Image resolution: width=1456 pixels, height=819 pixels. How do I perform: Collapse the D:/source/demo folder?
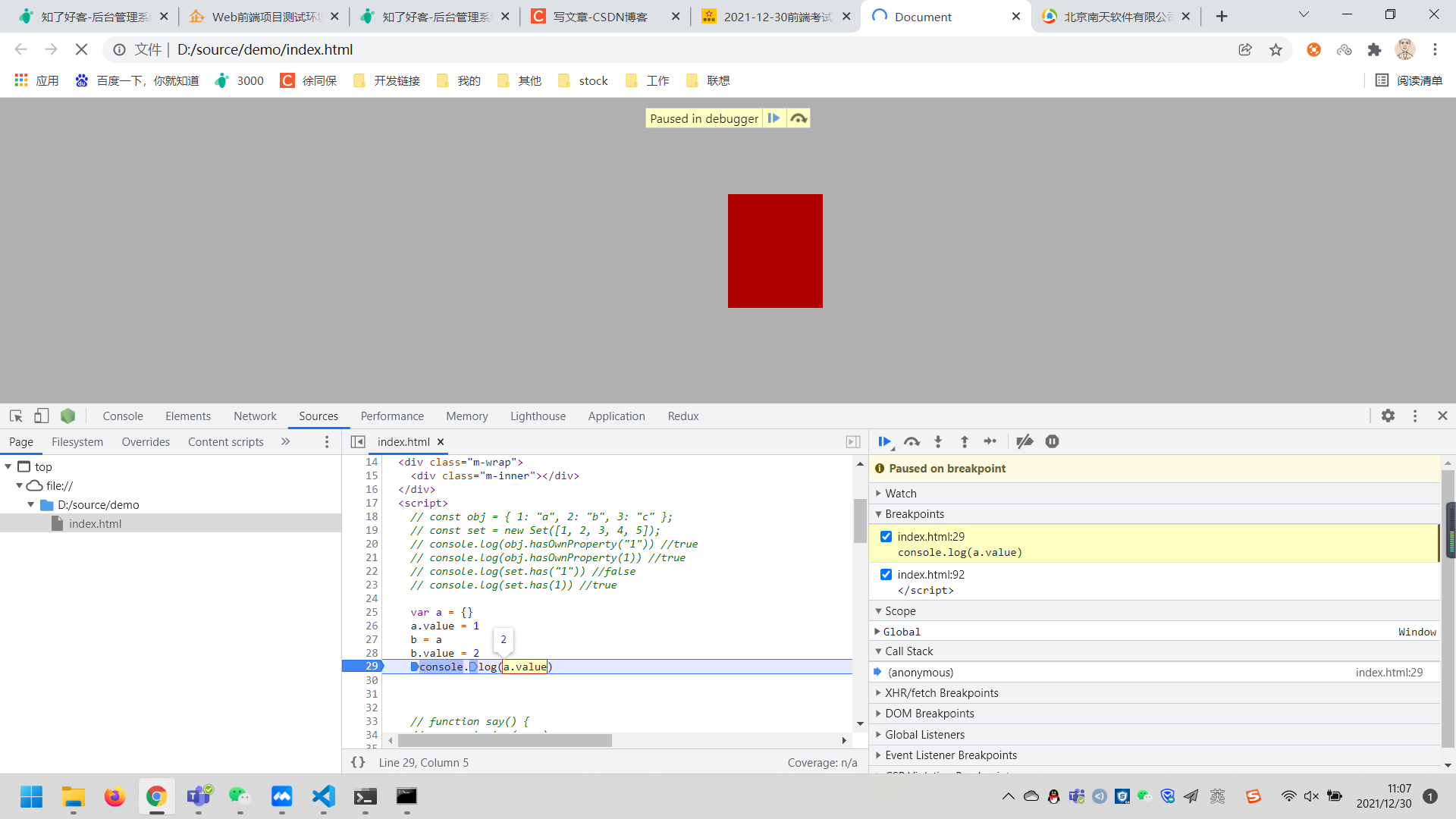click(31, 504)
